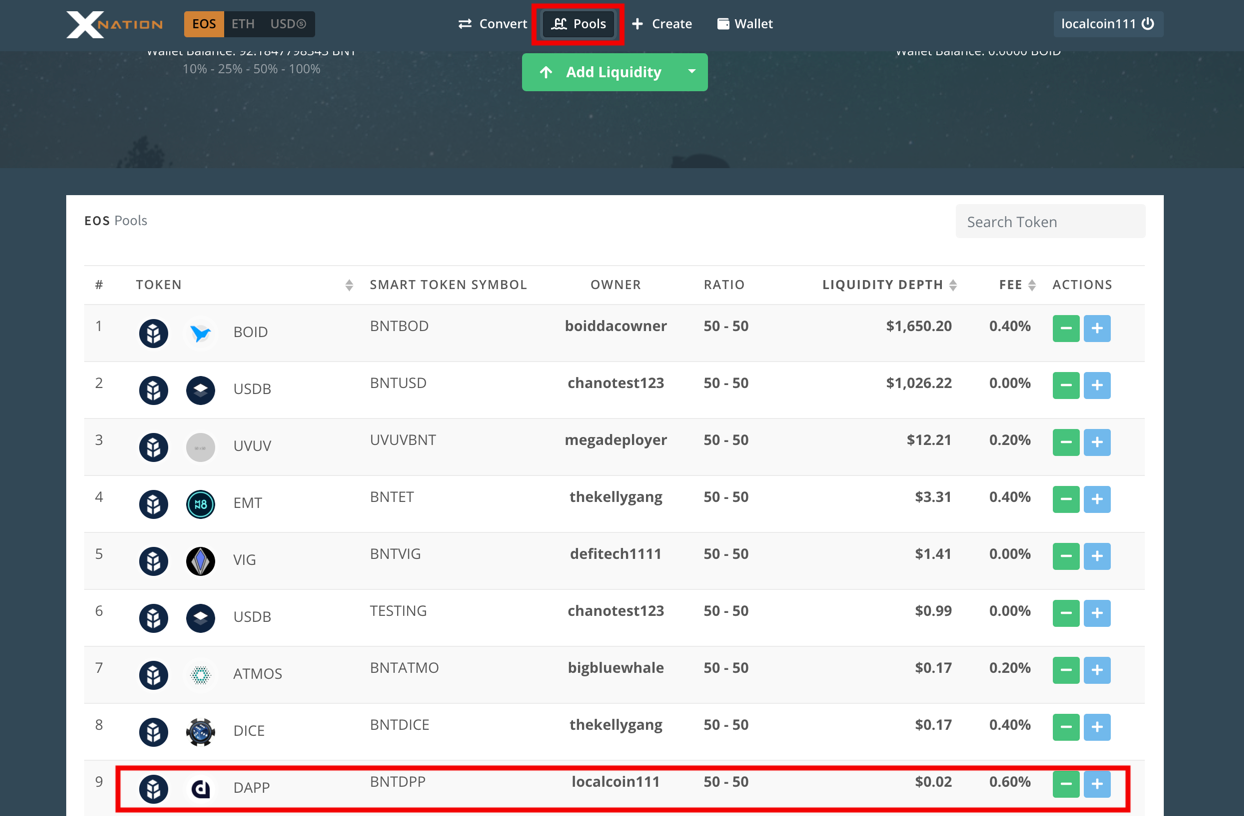Click liquidity depth $12.21
Image resolution: width=1244 pixels, height=816 pixels.
click(x=929, y=440)
